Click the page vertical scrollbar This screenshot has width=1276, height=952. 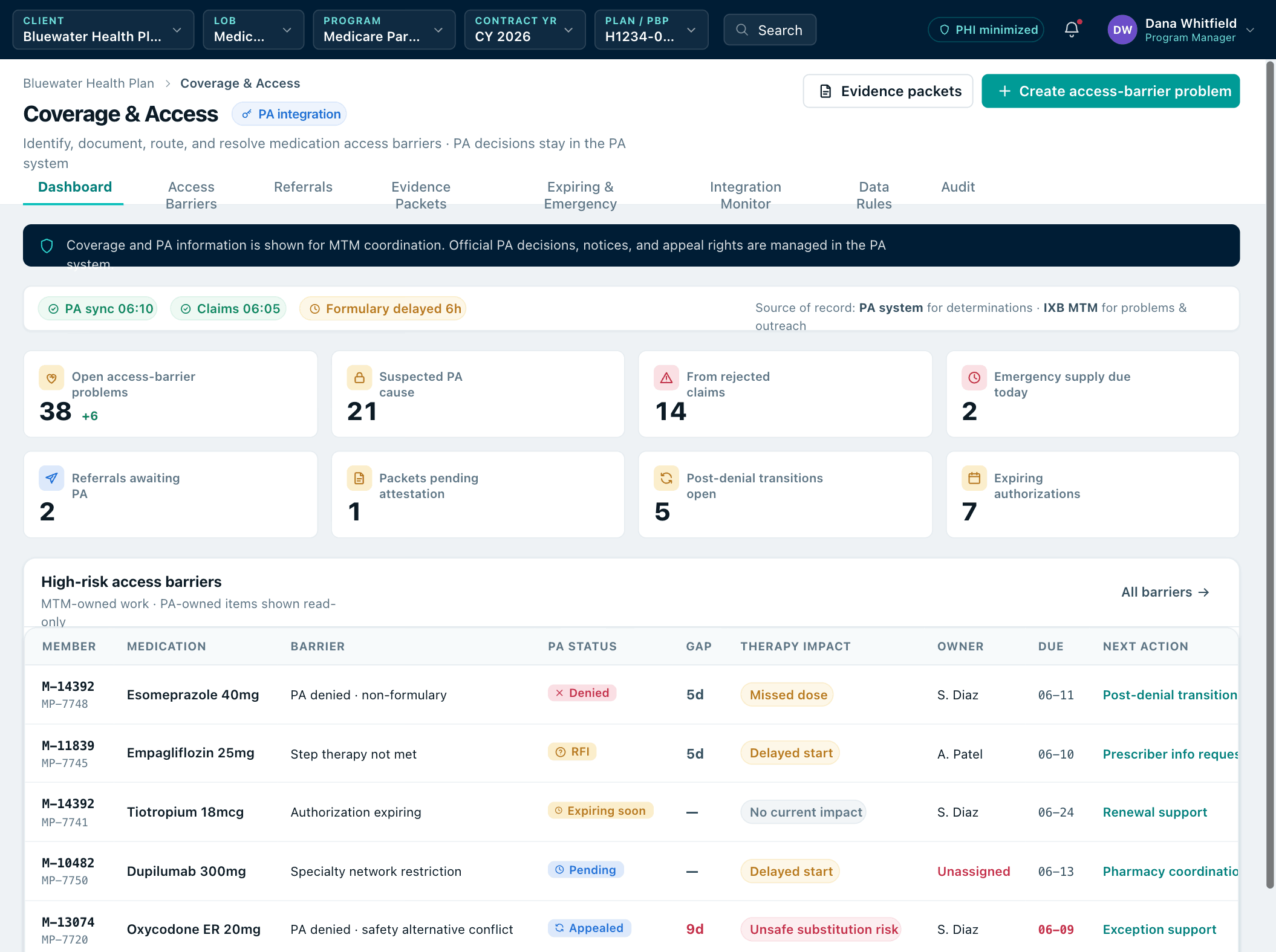pos(1270,474)
